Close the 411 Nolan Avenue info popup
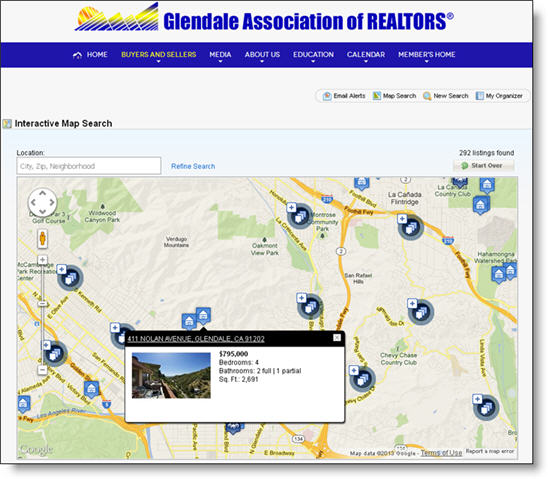This screenshot has height=479, width=548. [337, 338]
